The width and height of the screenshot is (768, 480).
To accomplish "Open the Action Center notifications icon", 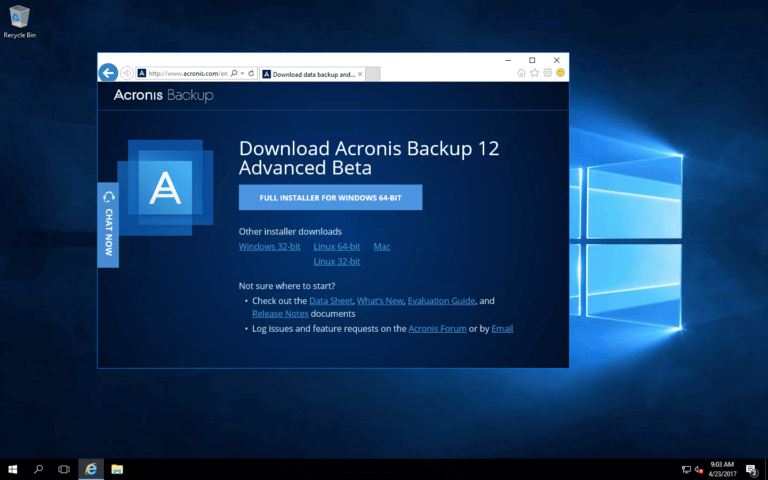I will (752, 470).
